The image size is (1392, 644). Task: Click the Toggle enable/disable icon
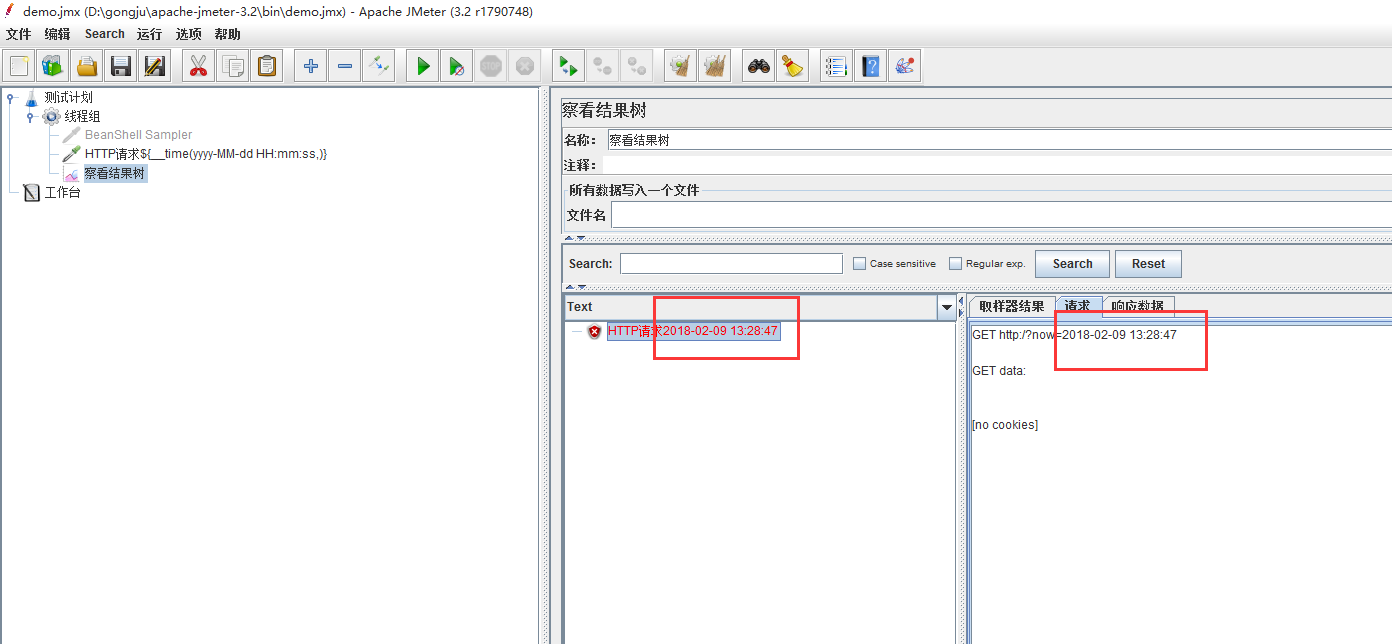coord(379,66)
